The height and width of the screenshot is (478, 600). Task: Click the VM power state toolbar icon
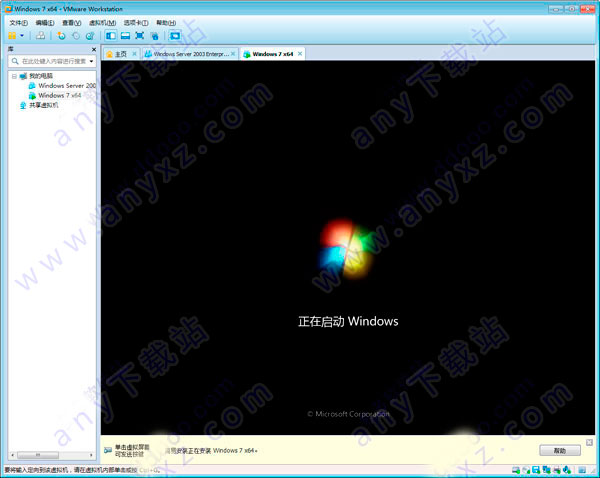[x=12, y=36]
